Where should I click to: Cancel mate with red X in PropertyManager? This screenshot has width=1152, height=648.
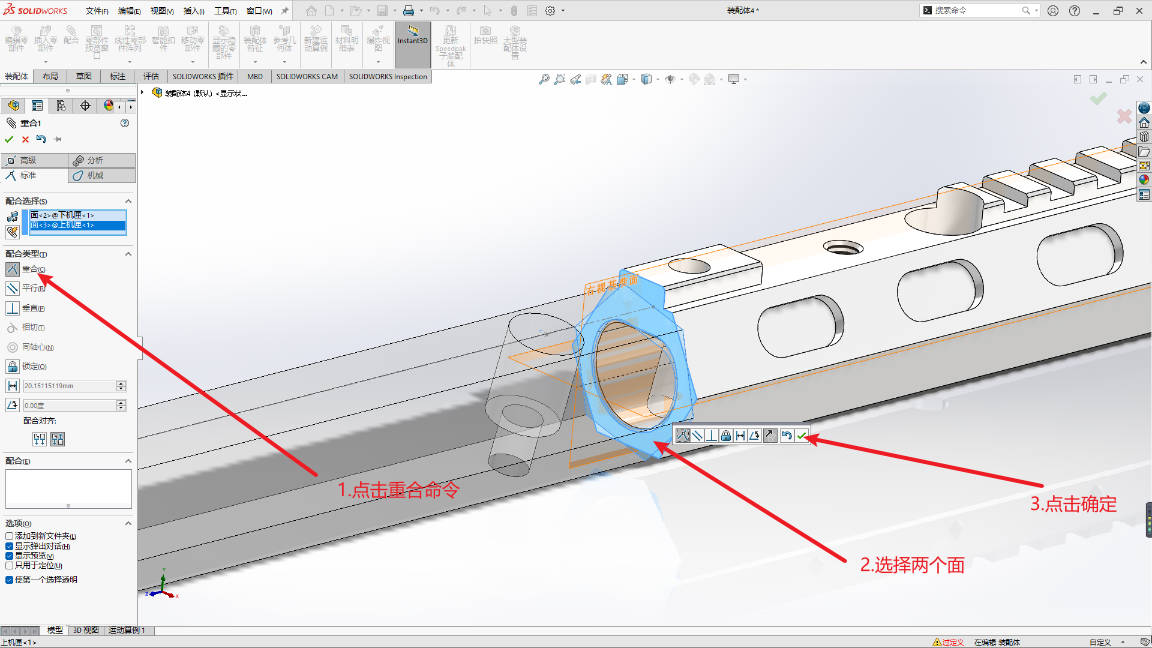[25, 139]
